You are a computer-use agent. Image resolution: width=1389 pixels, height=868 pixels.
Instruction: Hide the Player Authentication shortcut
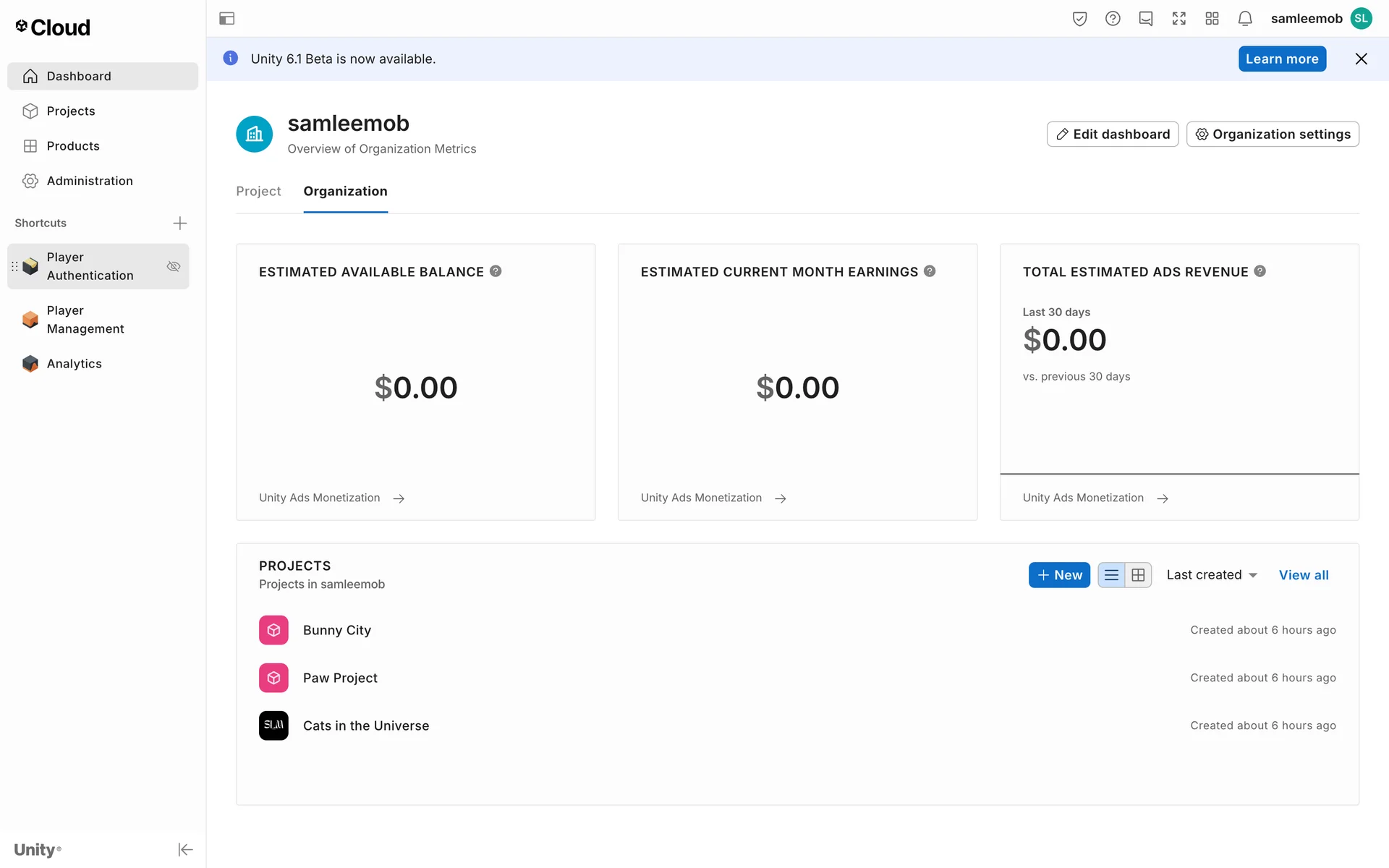click(174, 266)
